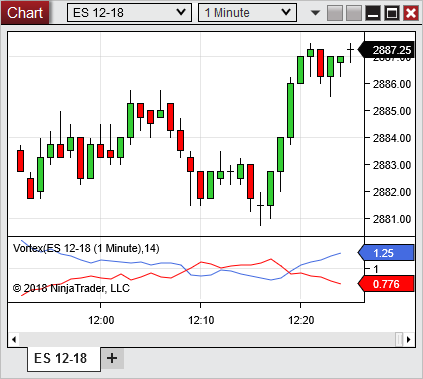Close the chart window with red X
The width and height of the screenshot is (423, 379).
coord(411,13)
